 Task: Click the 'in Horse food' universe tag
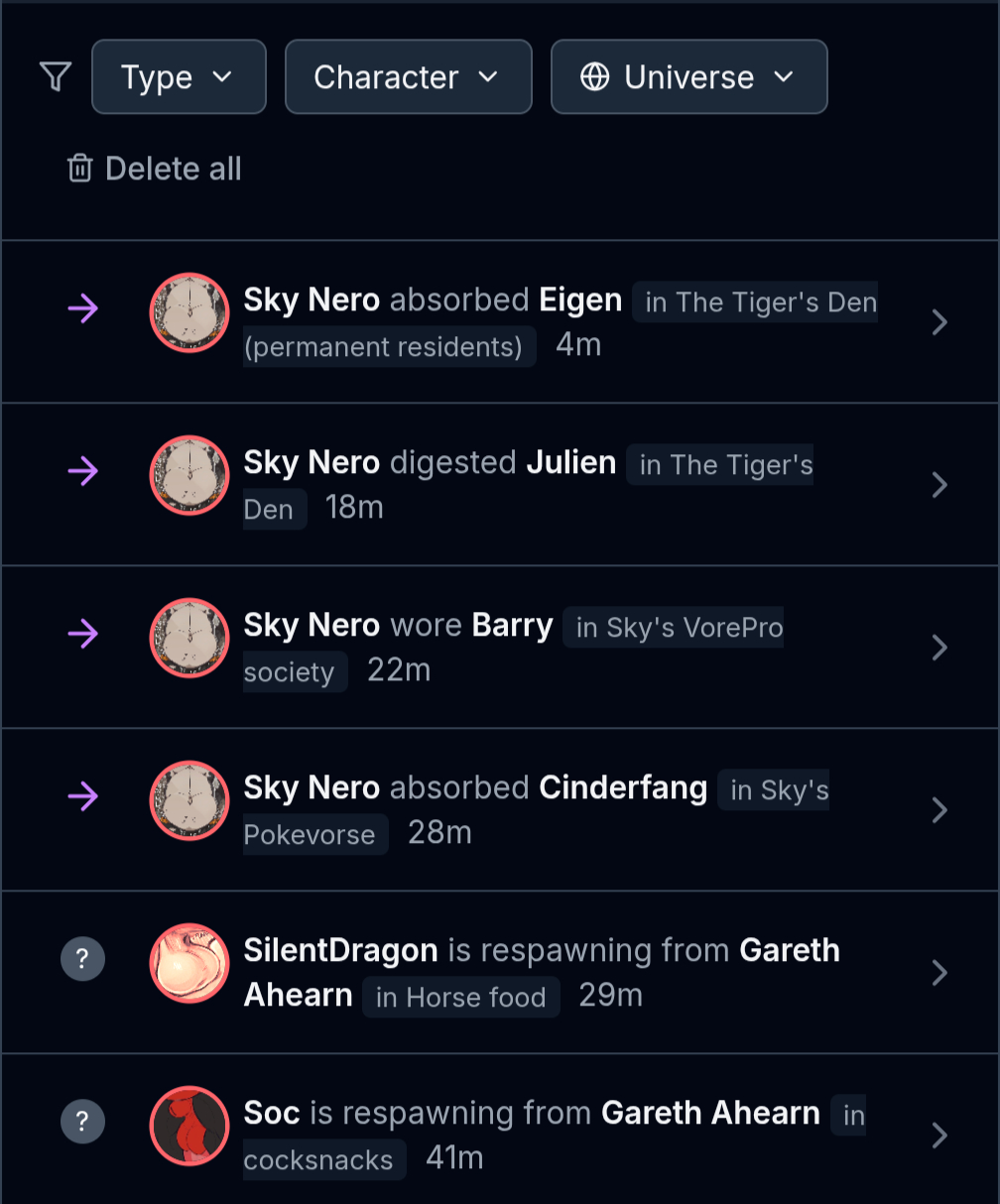460,997
